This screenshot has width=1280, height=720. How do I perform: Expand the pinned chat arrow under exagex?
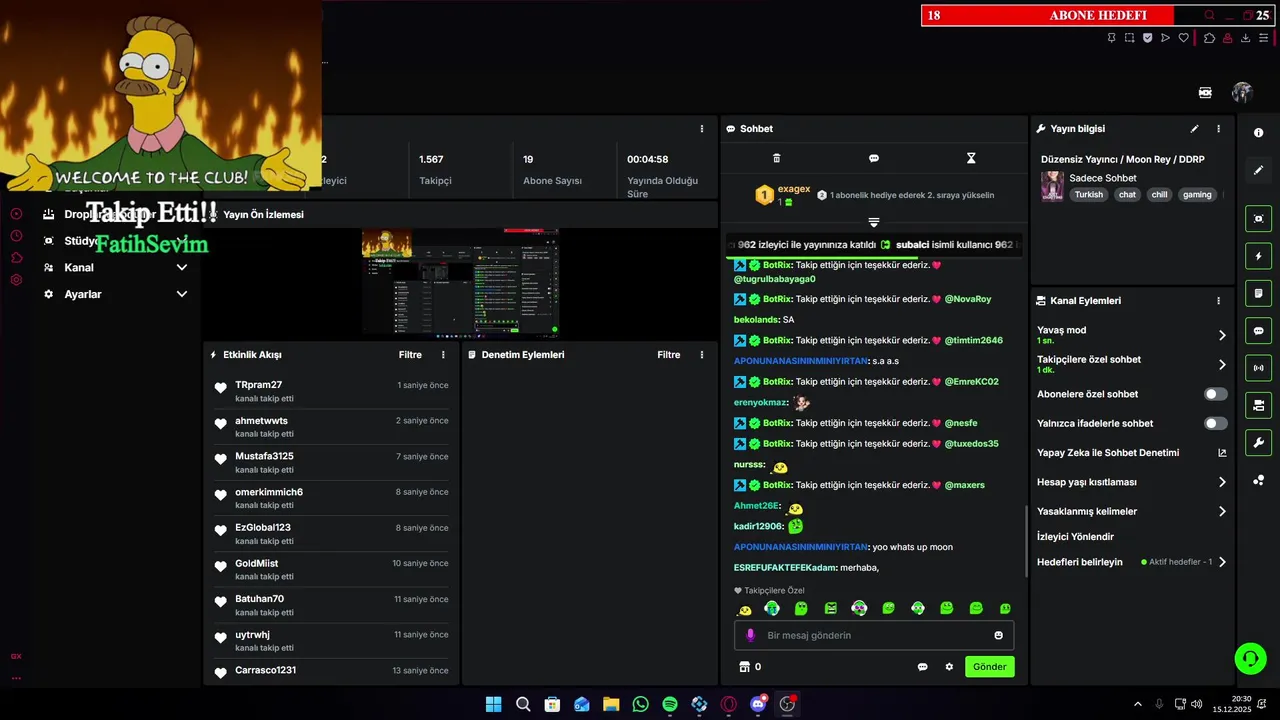tap(874, 222)
